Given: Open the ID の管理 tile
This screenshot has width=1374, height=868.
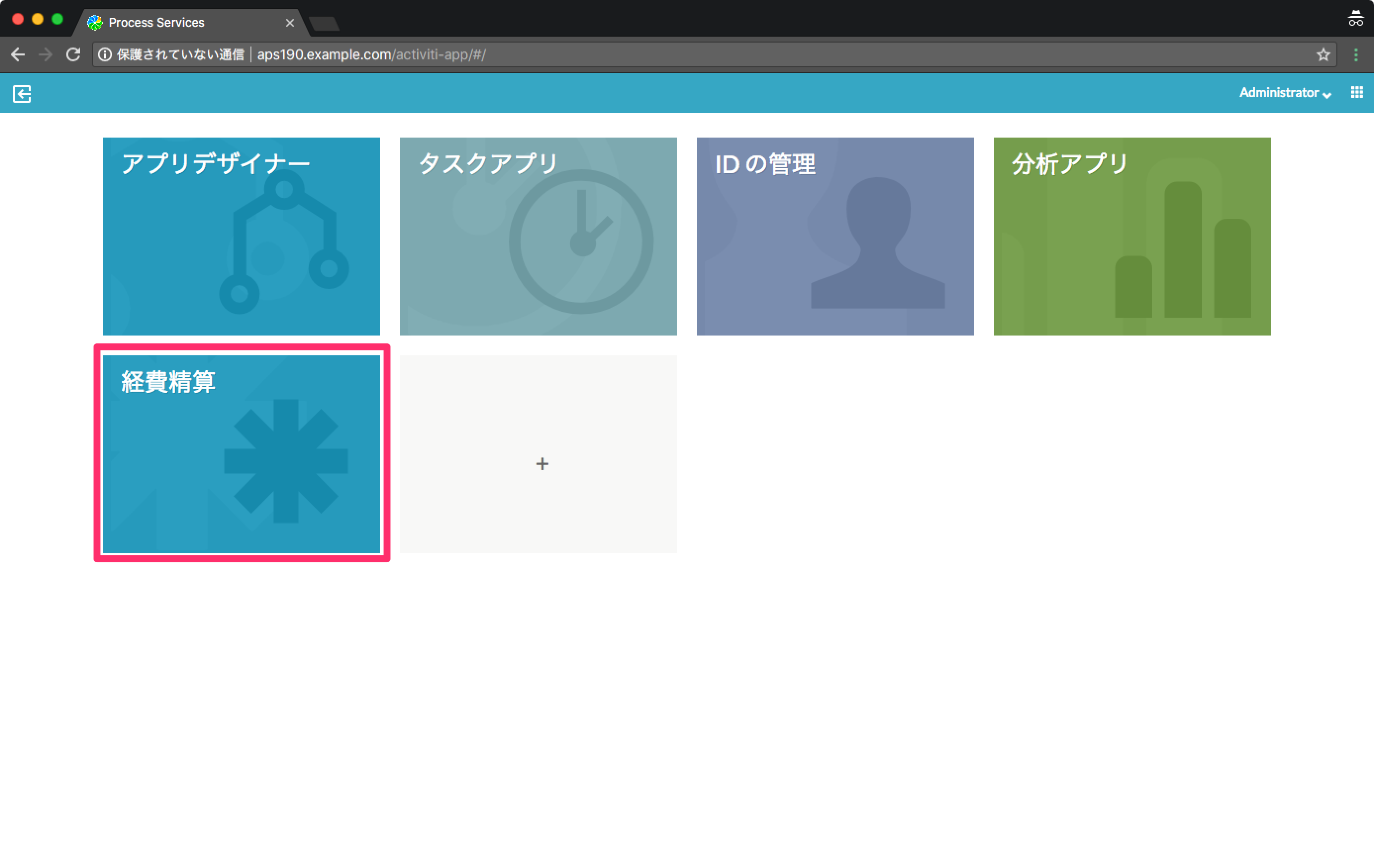Looking at the screenshot, I should pyautogui.click(x=835, y=236).
